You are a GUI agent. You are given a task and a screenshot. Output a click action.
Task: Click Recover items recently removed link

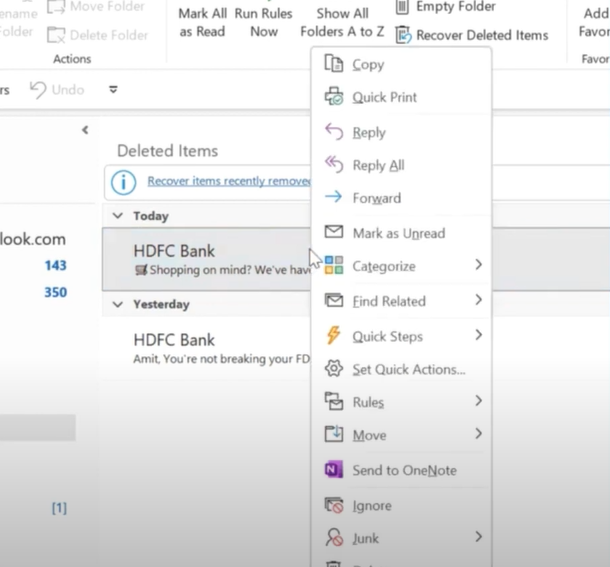229,181
